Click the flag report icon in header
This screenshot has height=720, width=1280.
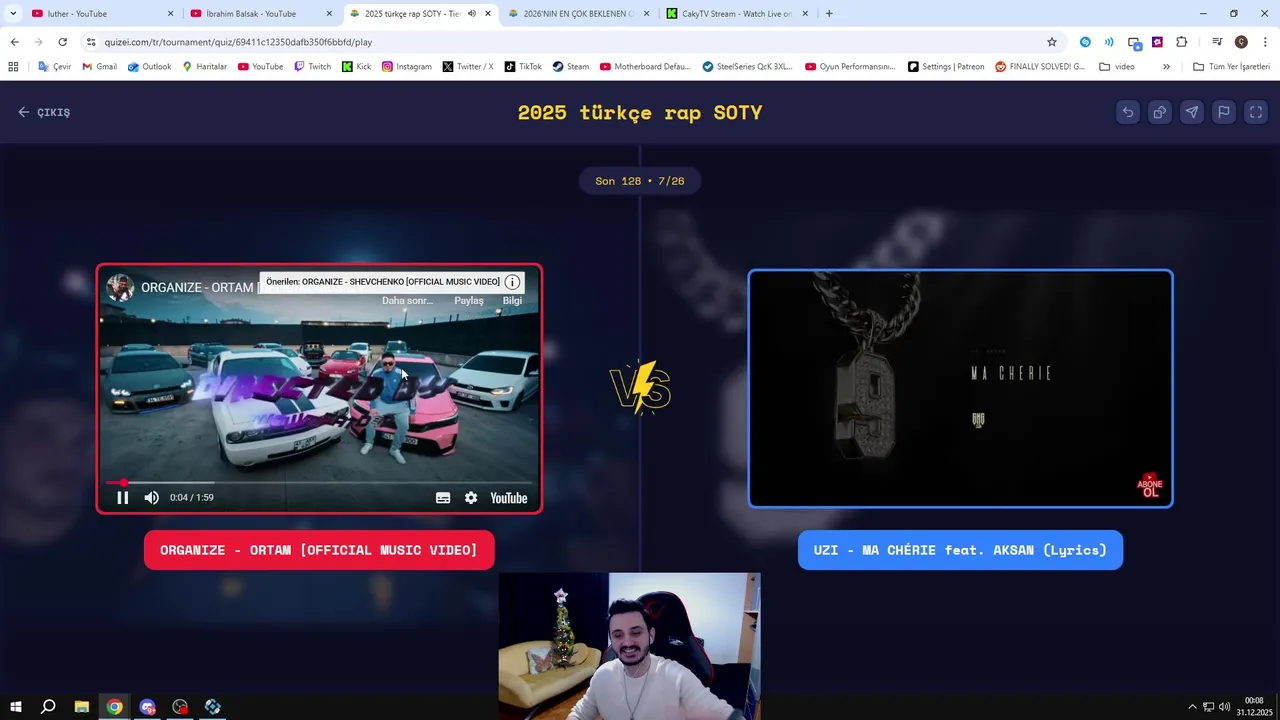click(x=1224, y=112)
